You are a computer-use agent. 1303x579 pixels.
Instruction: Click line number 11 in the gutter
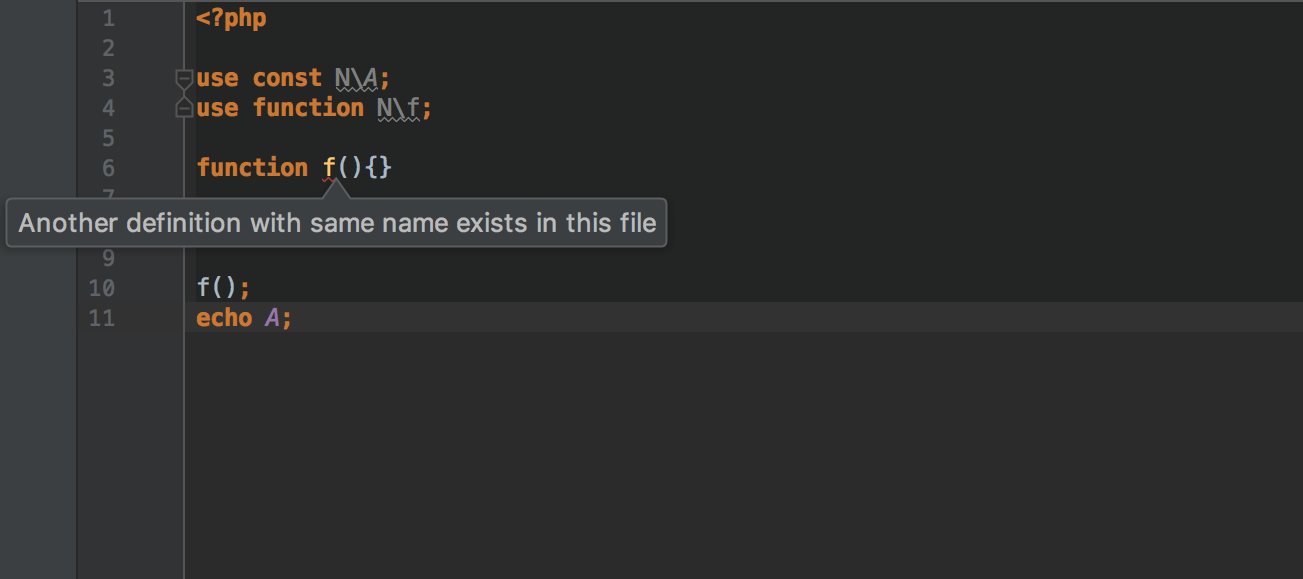pyautogui.click(x=102, y=318)
